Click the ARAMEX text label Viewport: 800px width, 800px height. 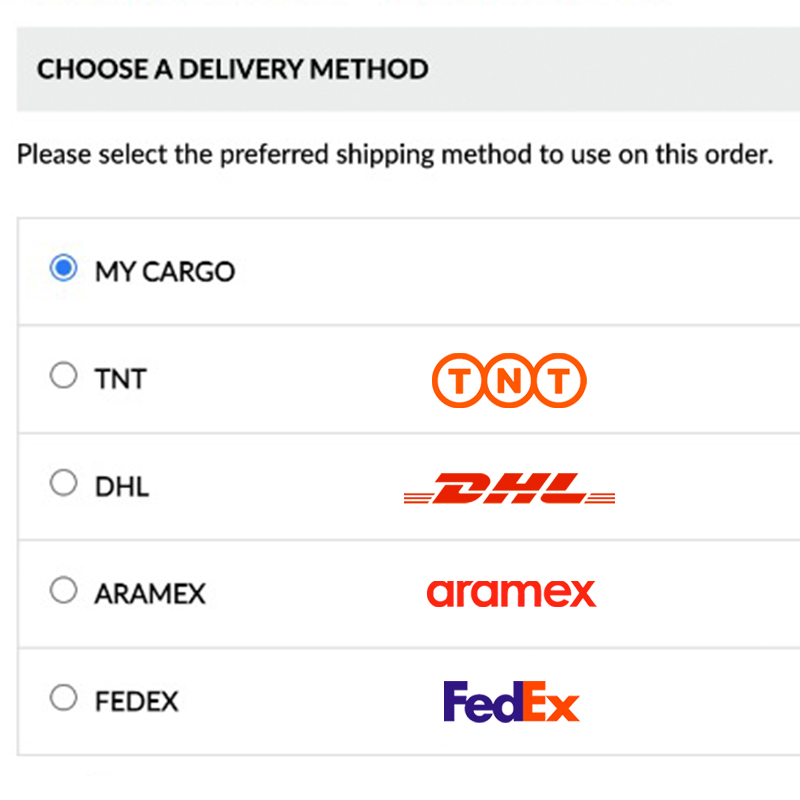[150, 594]
